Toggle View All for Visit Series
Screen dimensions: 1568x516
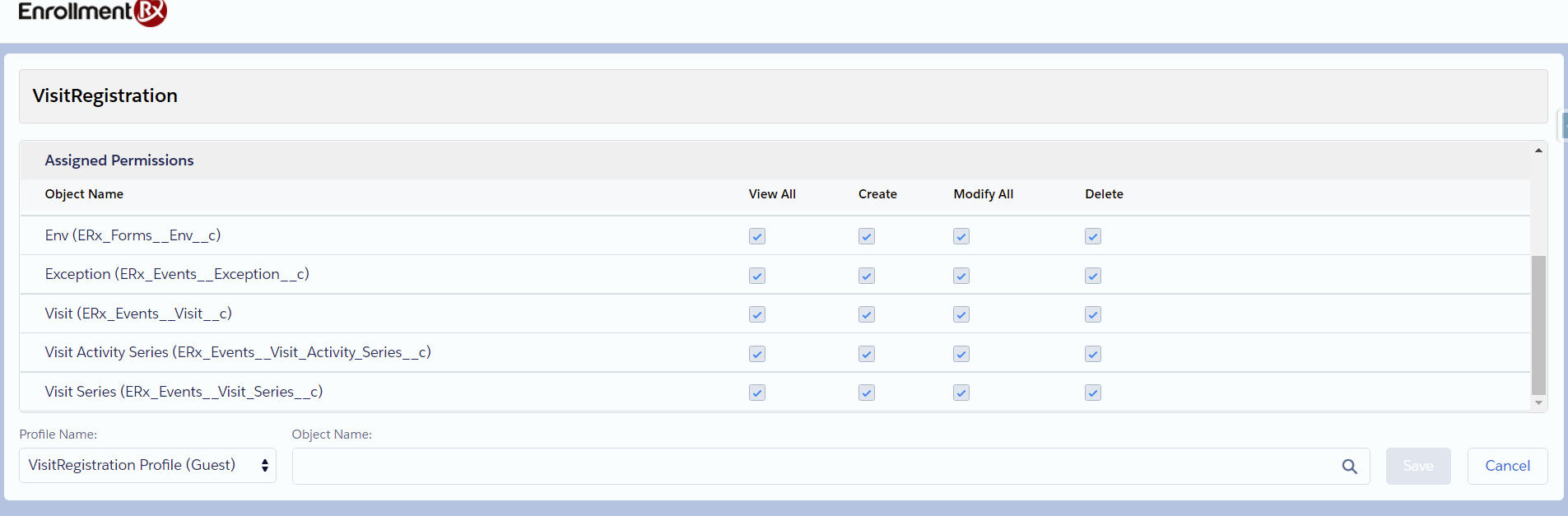tap(757, 393)
